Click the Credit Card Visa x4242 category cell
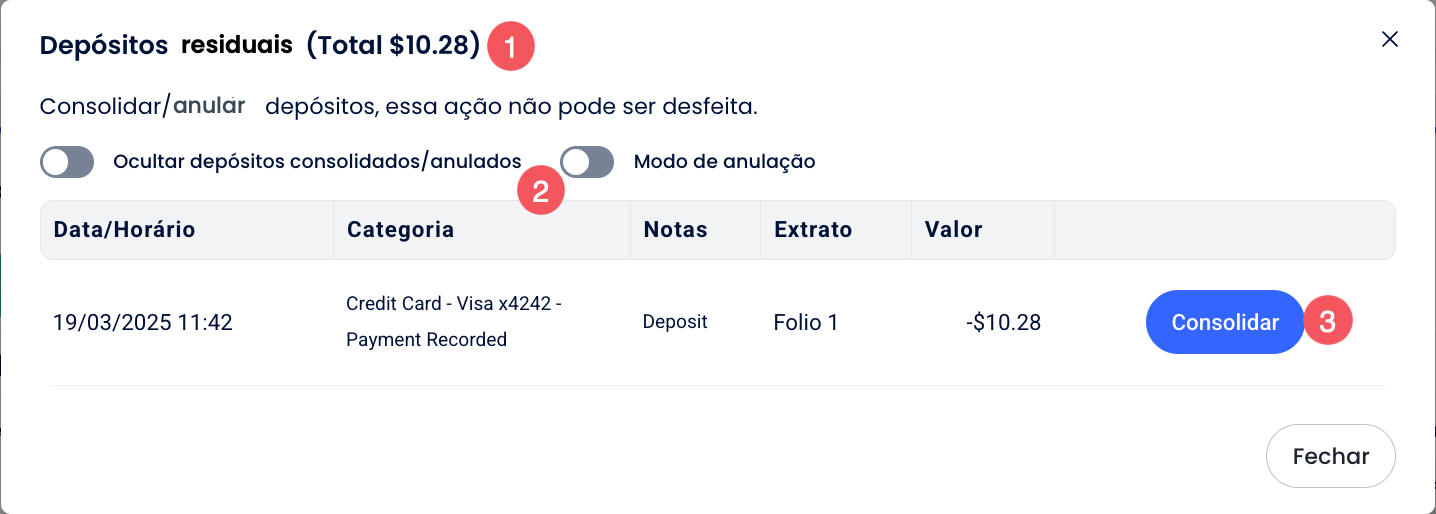 pos(453,321)
